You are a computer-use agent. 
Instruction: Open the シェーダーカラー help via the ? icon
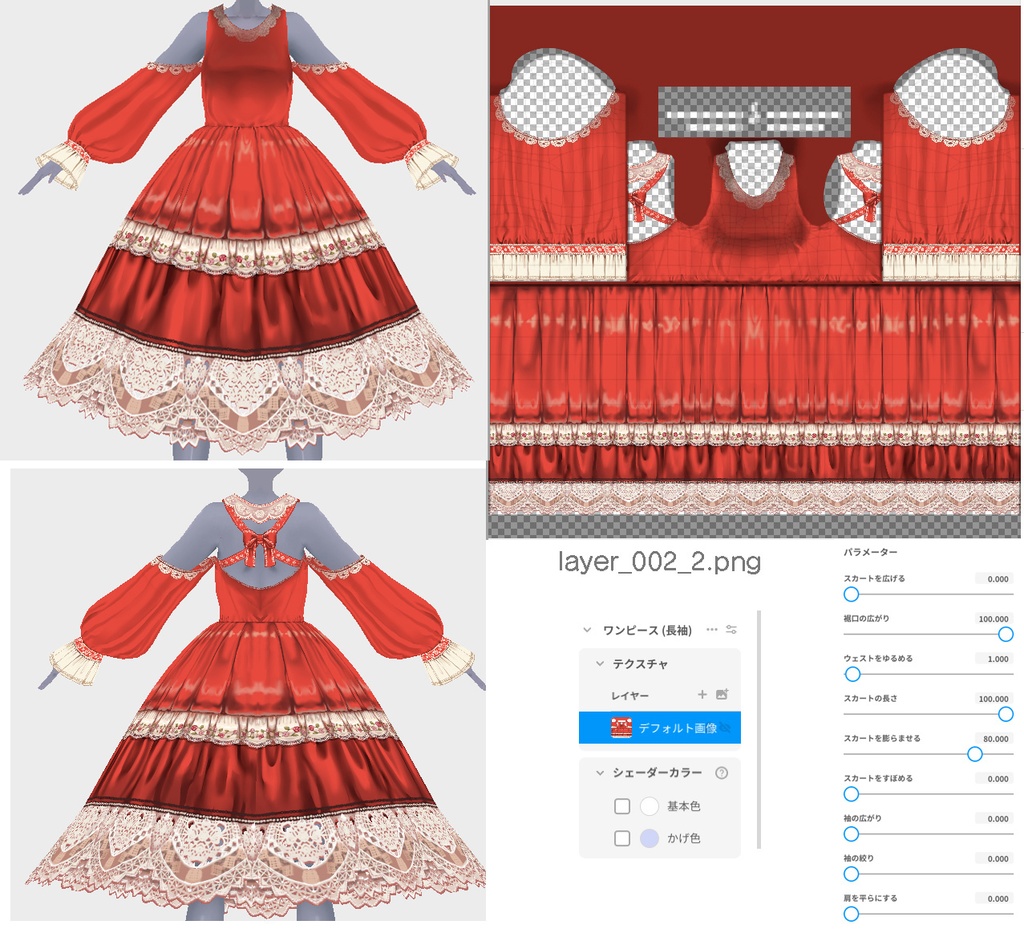[721, 772]
